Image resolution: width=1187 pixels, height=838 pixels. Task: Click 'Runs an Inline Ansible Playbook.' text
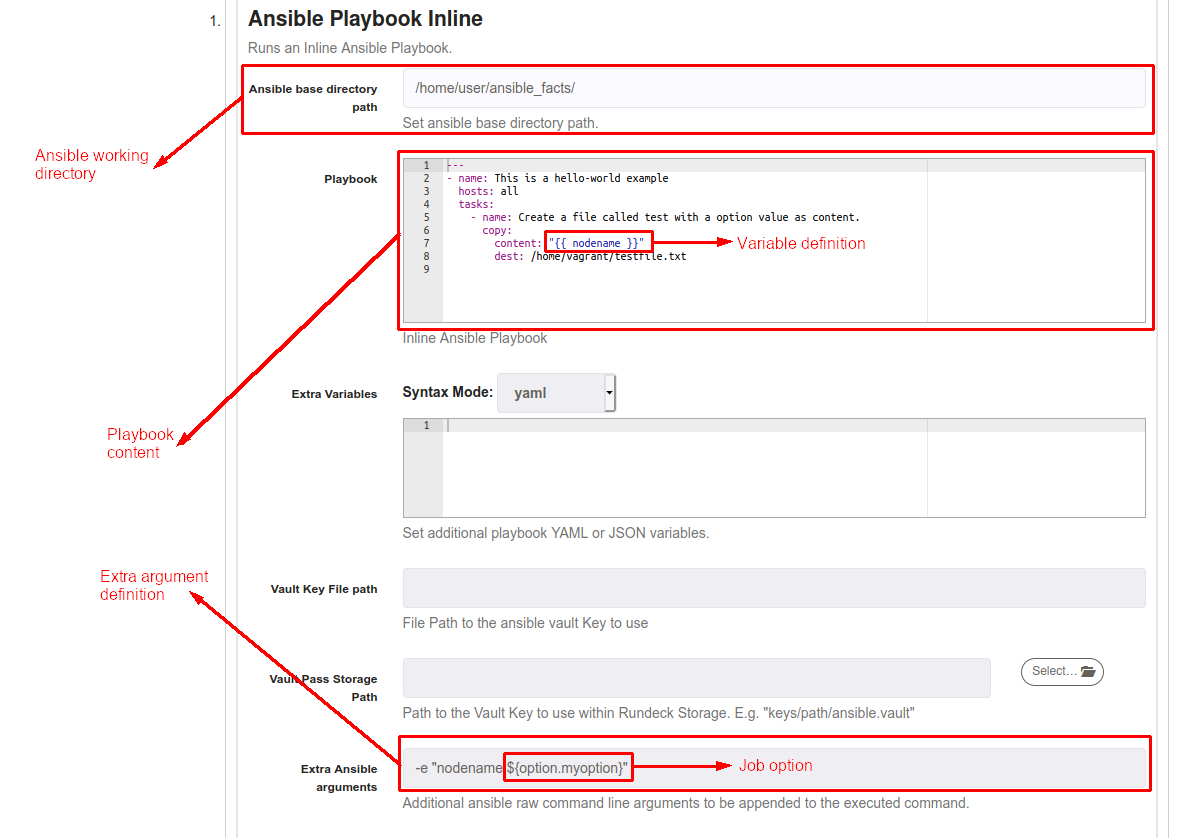point(350,48)
